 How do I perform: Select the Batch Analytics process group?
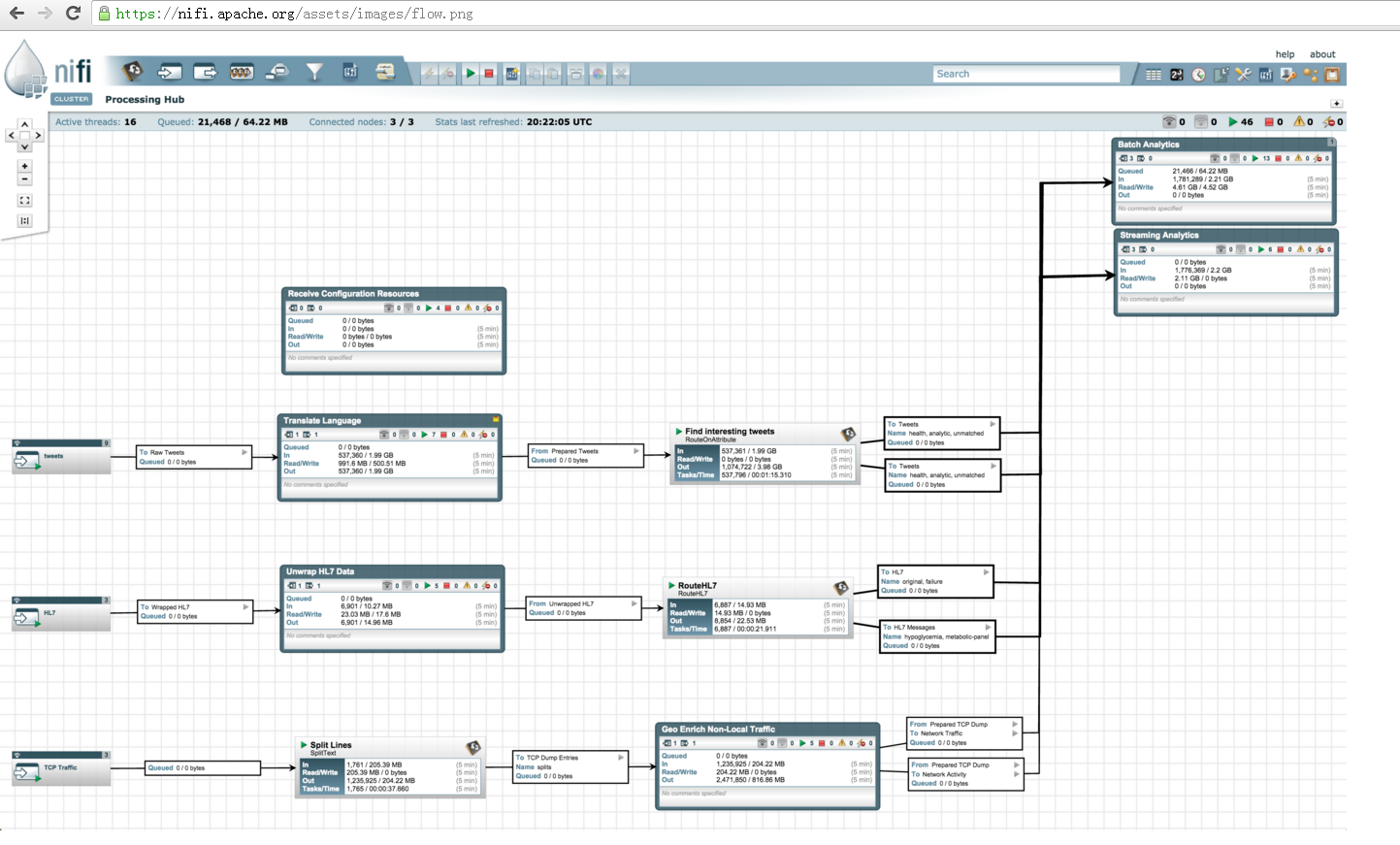[1223, 181]
